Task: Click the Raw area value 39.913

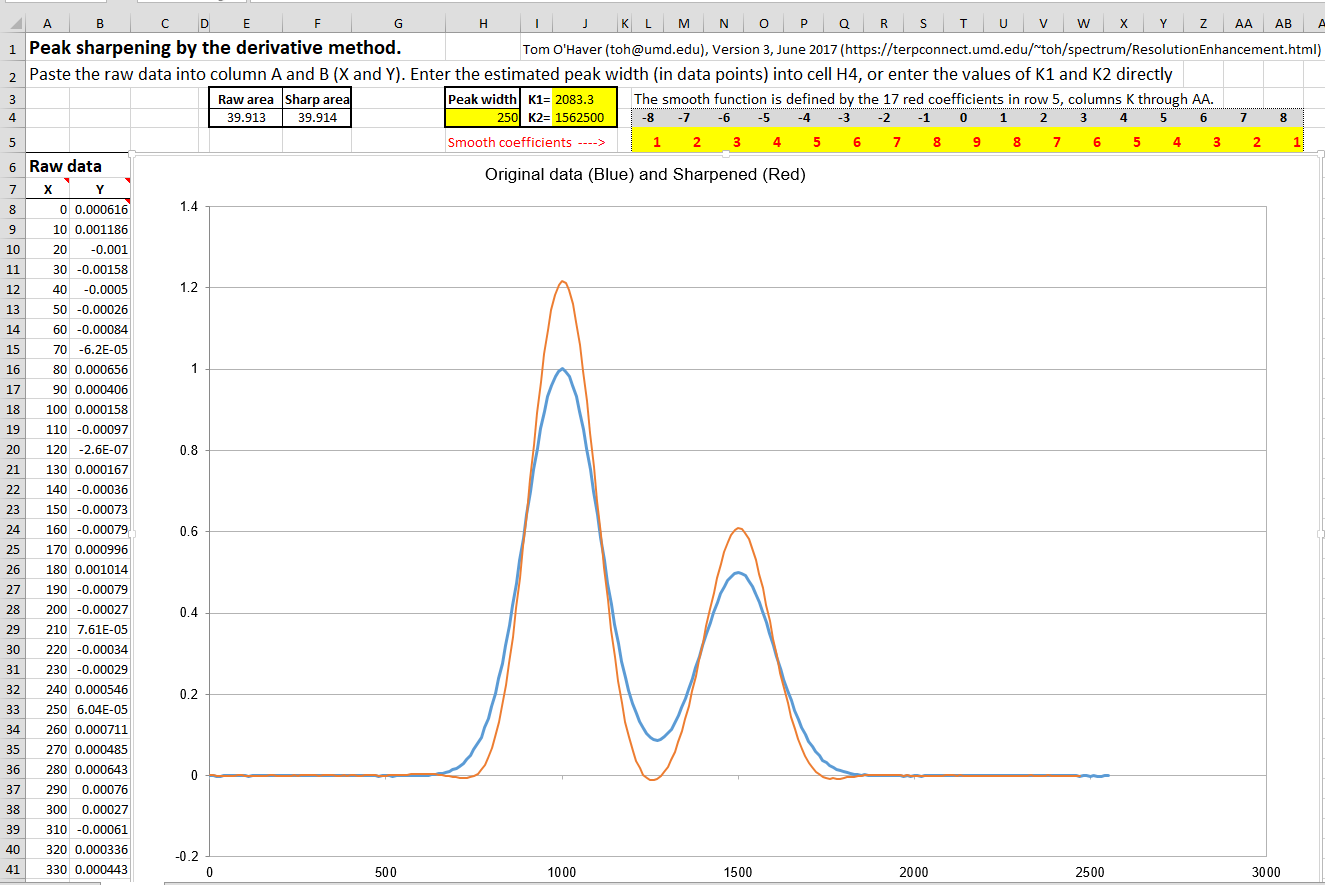Action: tap(245, 117)
